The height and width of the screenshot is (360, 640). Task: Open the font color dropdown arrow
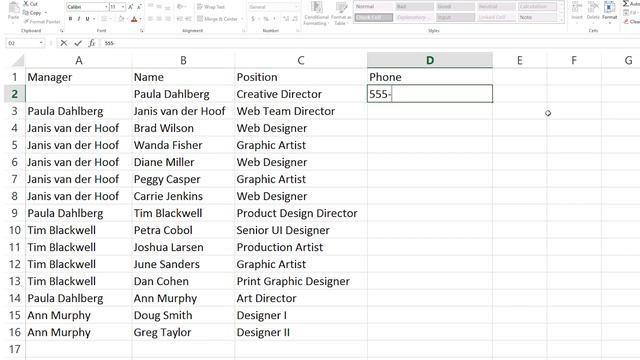[140, 19]
